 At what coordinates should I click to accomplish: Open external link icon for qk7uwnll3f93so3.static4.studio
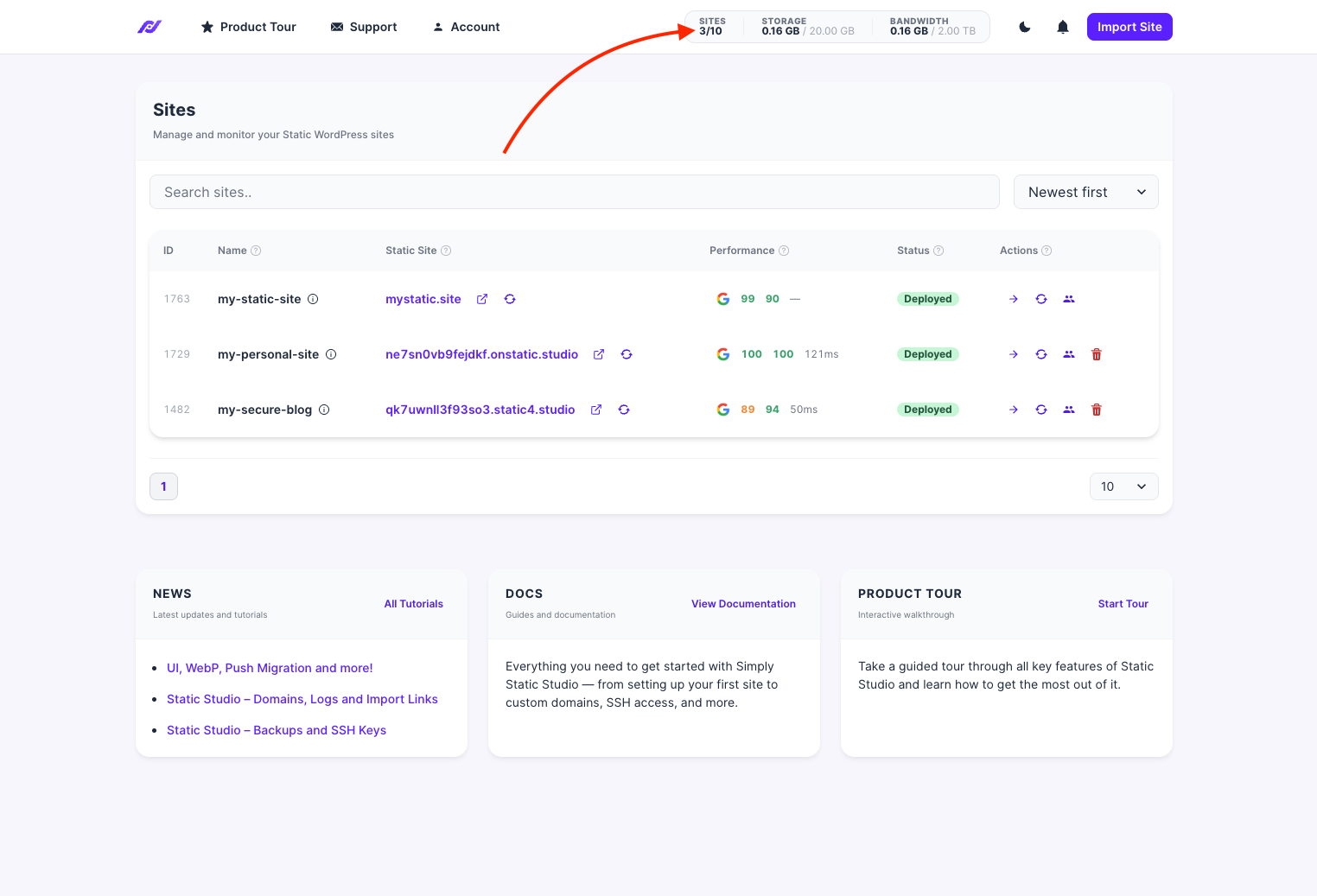pos(596,410)
